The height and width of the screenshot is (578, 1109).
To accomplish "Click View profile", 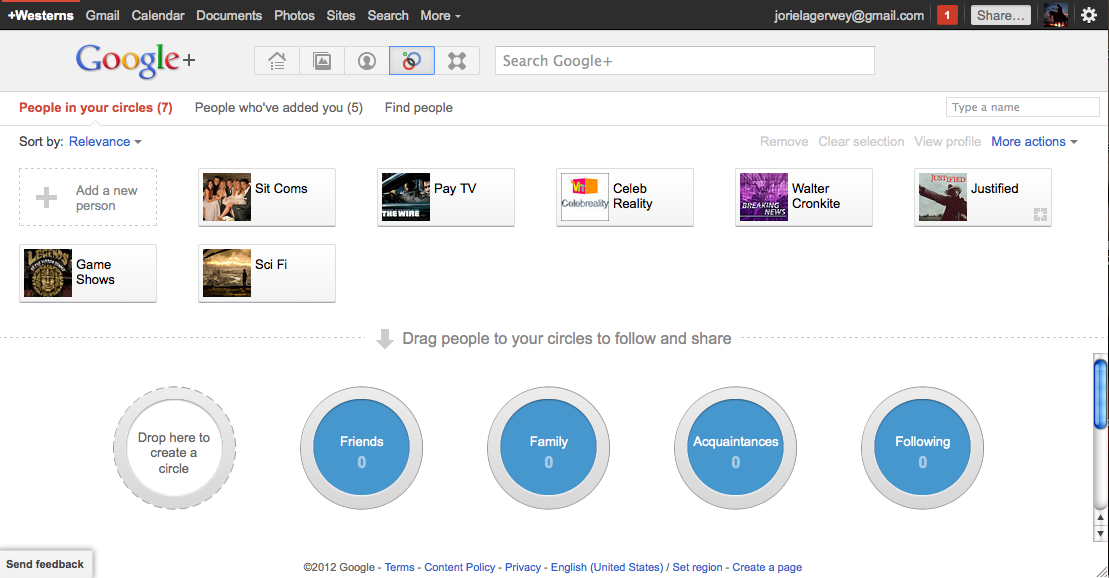I will coord(947,141).
